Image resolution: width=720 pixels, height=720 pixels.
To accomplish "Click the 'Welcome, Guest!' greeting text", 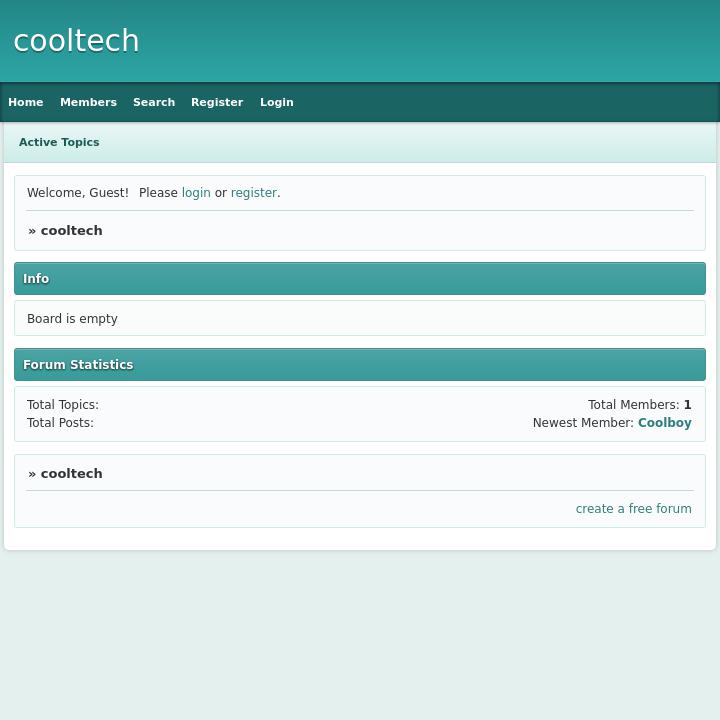I will pyautogui.click(x=78, y=193).
